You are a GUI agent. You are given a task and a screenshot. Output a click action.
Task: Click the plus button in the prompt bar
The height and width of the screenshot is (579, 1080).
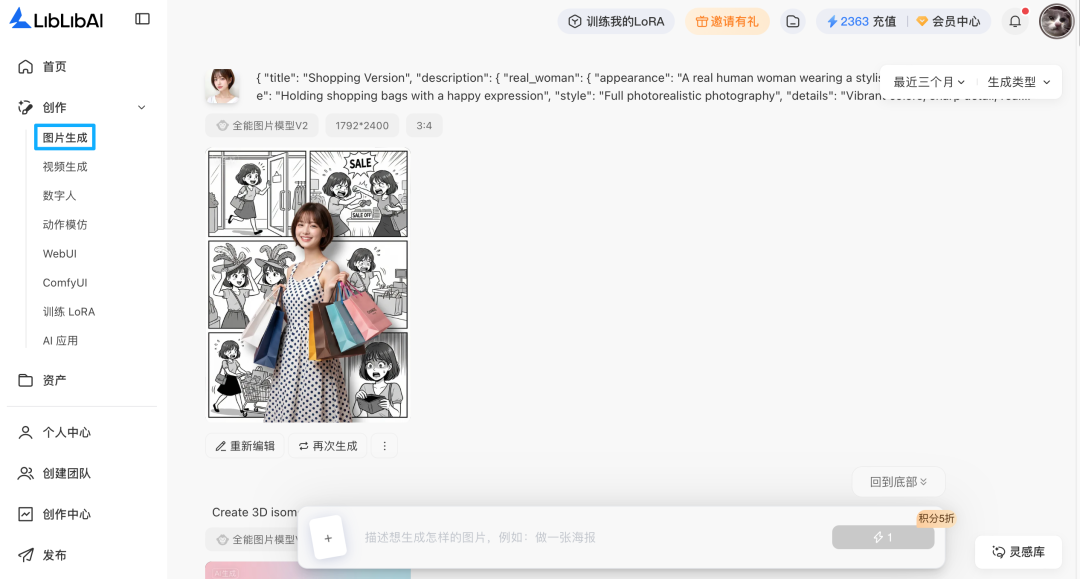328,537
